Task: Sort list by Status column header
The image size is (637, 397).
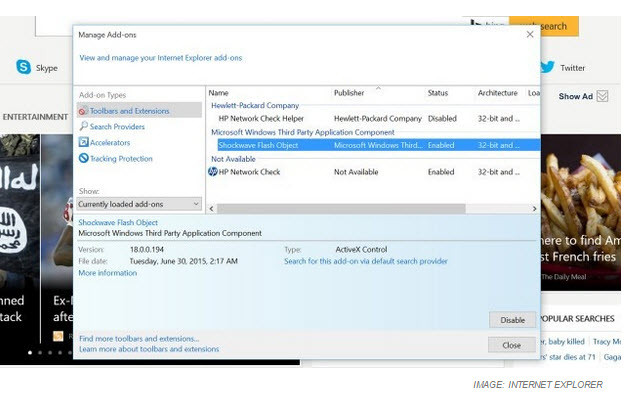Action: 438,93
